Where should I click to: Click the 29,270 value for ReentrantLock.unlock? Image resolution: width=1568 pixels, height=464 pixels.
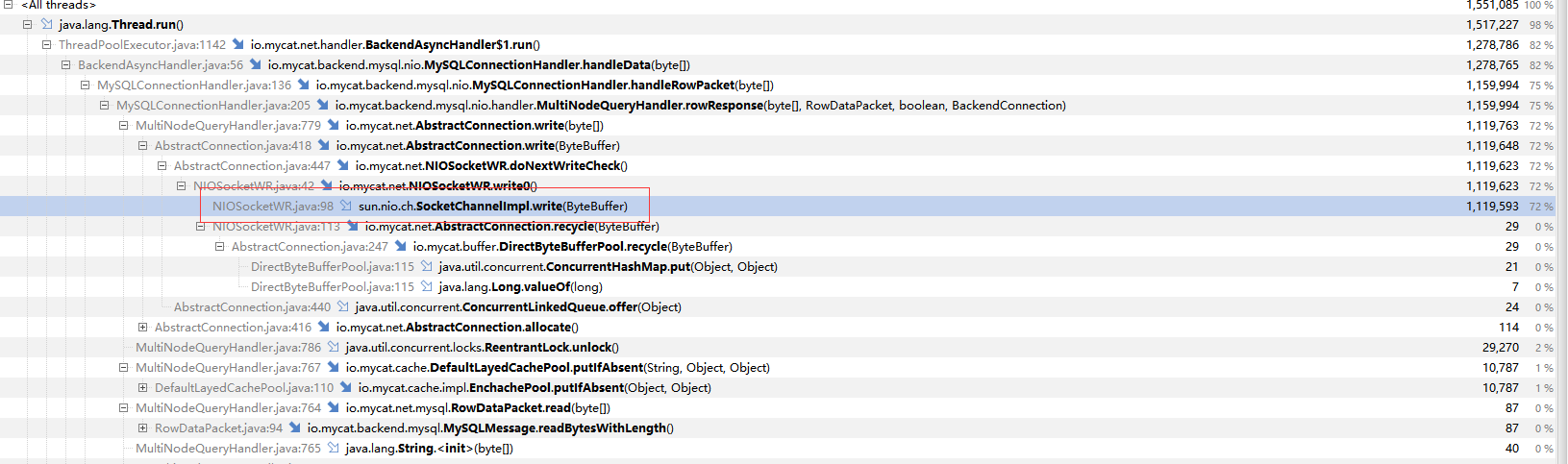click(1501, 348)
